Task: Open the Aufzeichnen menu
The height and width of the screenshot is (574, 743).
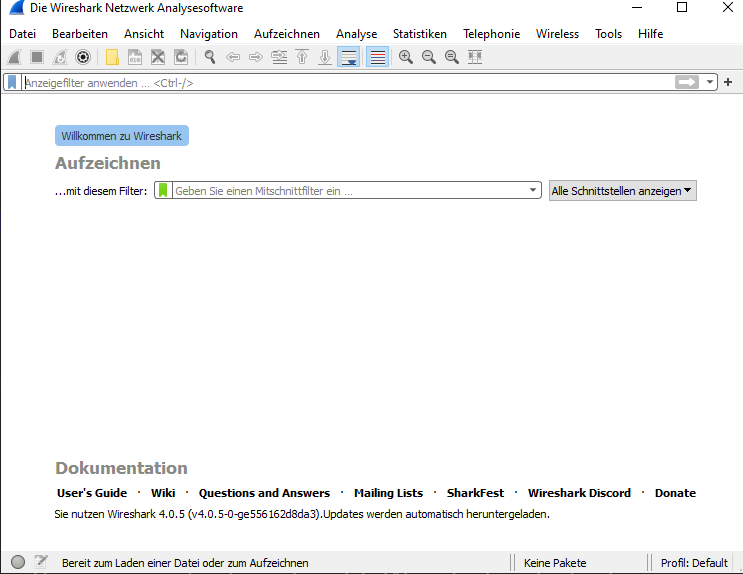Action: tap(287, 34)
